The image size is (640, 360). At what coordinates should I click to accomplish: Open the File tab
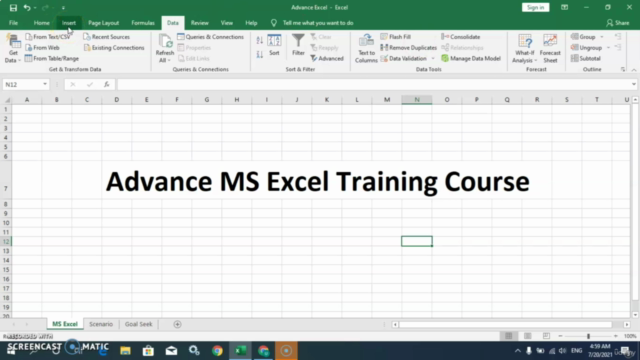(x=13, y=23)
